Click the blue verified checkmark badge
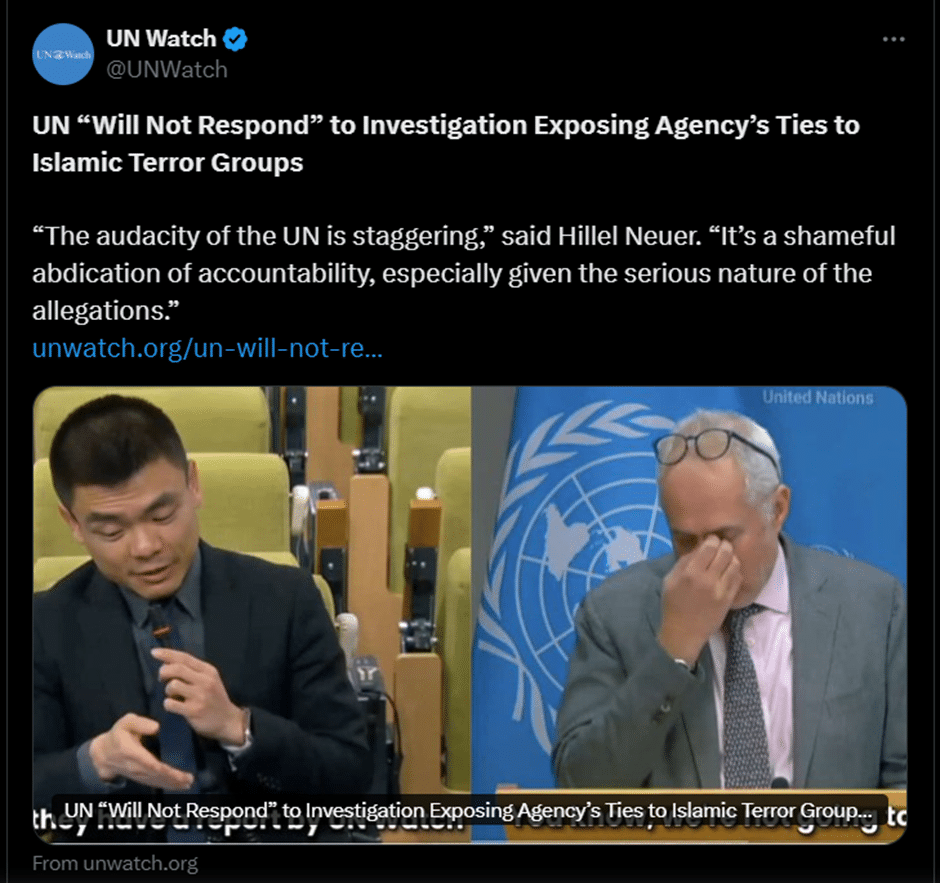 coord(235,39)
